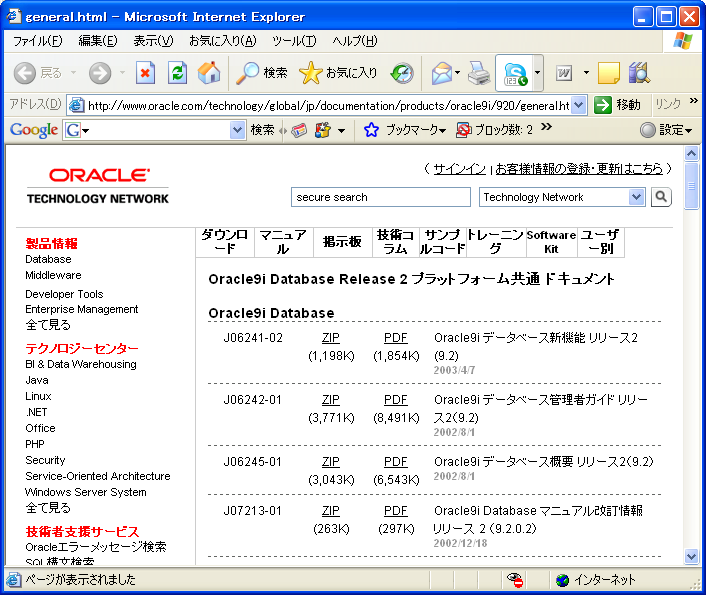Image resolution: width=706 pixels, height=595 pixels.
Task: Click the vertical scrollbar down arrow
Action: pyautogui.click(x=692, y=556)
